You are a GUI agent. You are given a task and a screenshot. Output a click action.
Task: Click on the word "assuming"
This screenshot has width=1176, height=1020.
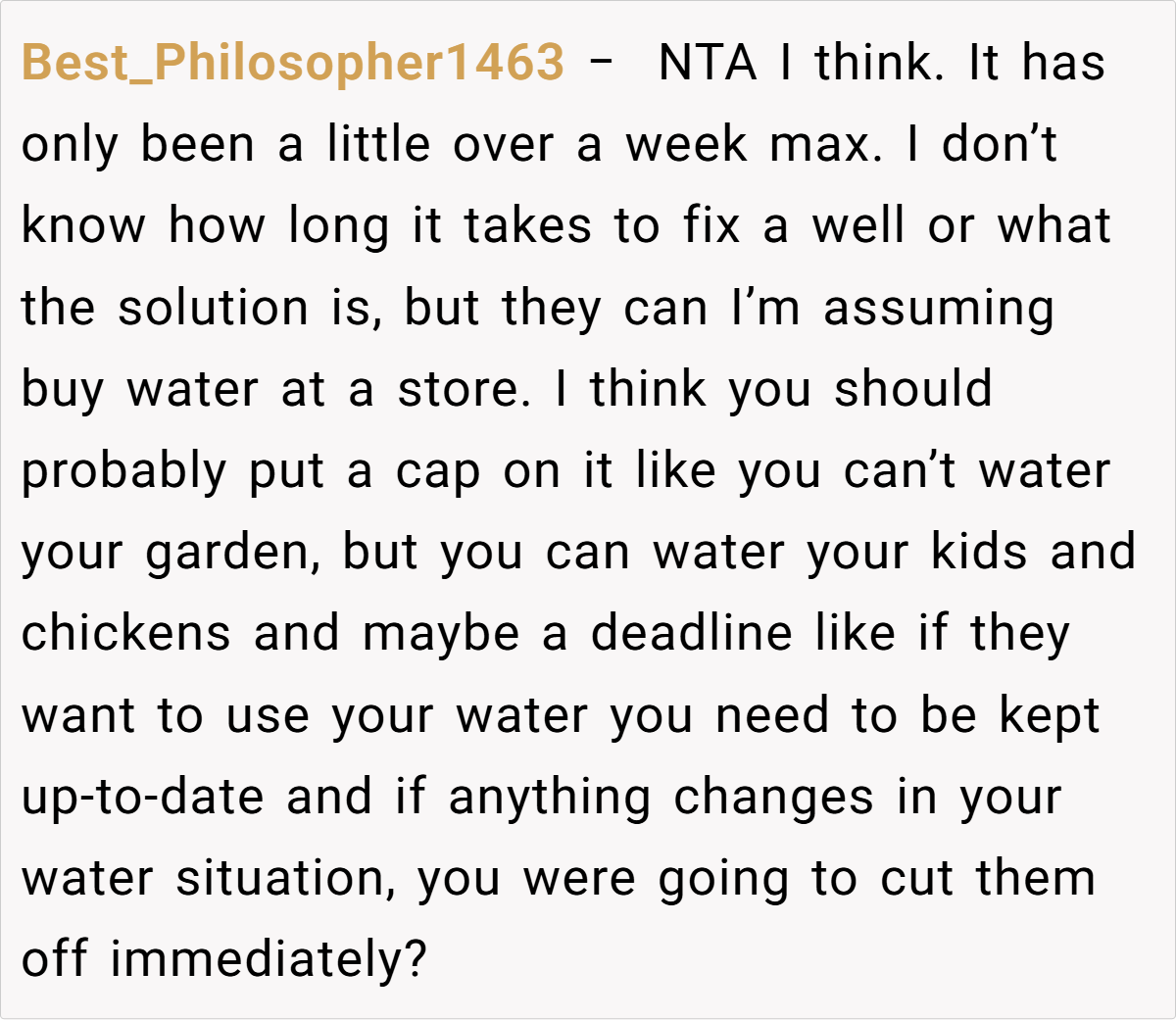click(938, 308)
